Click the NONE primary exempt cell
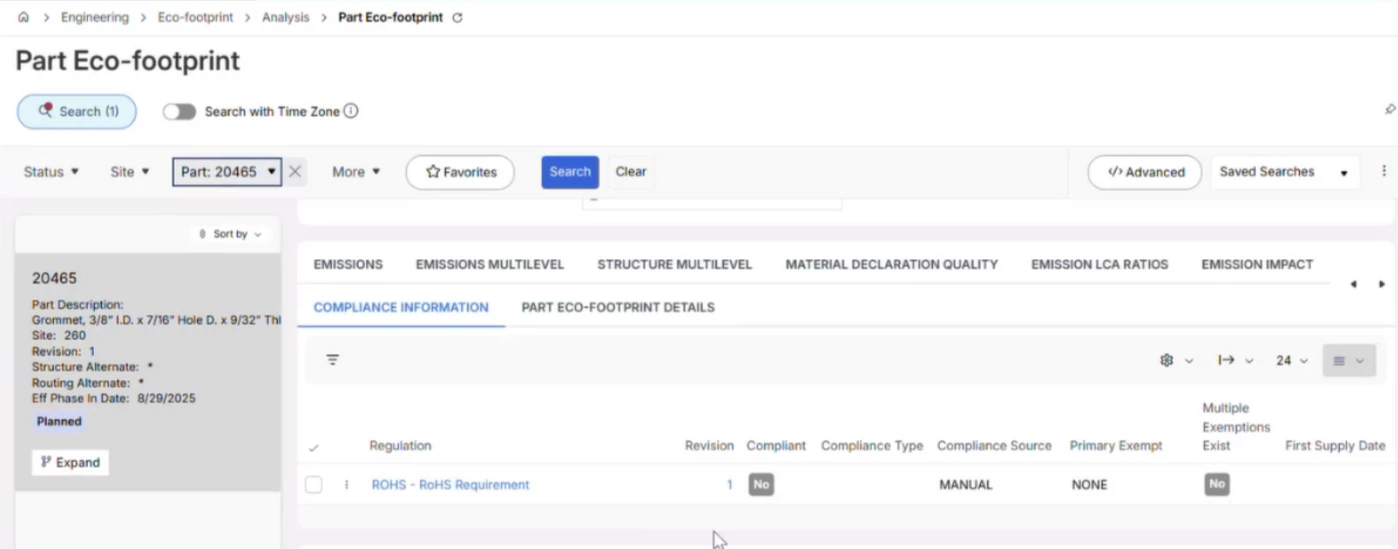 point(1089,485)
